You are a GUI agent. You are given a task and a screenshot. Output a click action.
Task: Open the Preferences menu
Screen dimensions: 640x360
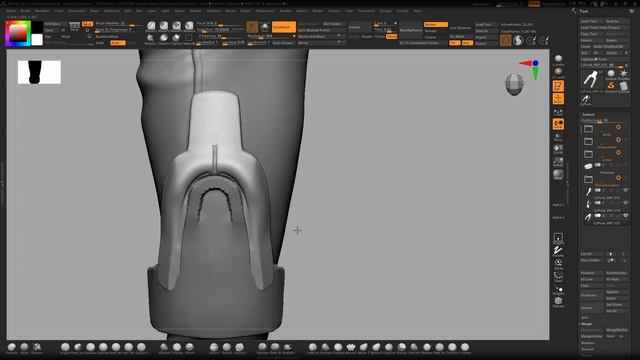pos(265,11)
